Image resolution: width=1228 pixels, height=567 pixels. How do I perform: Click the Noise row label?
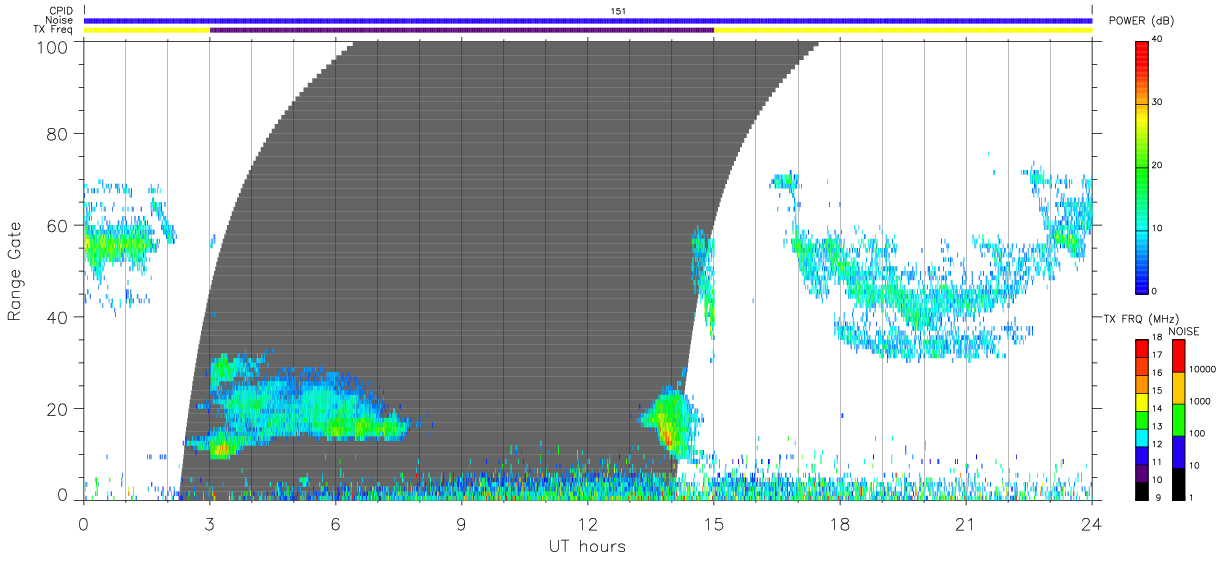click(x=59, y=20)
